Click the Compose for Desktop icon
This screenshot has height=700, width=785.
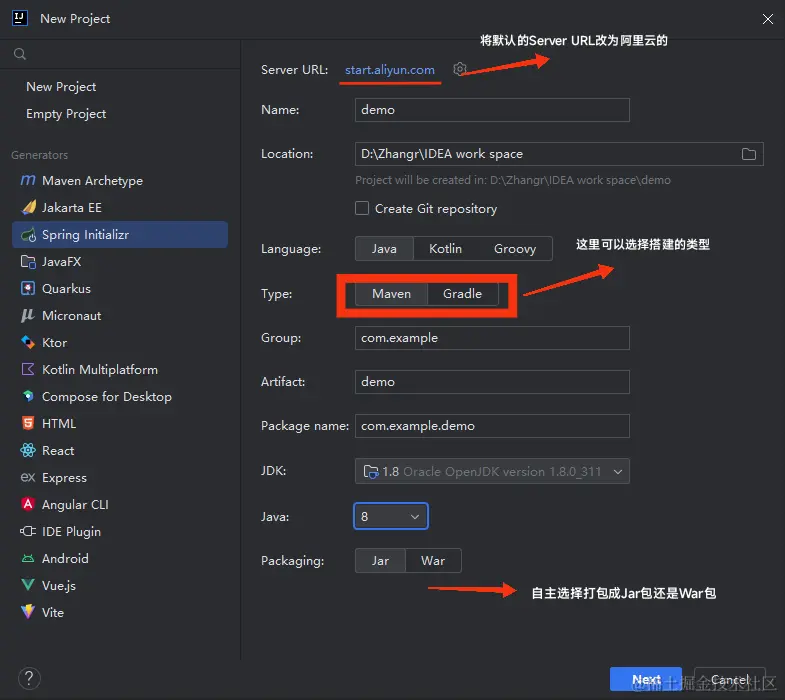tap(28, 397)
